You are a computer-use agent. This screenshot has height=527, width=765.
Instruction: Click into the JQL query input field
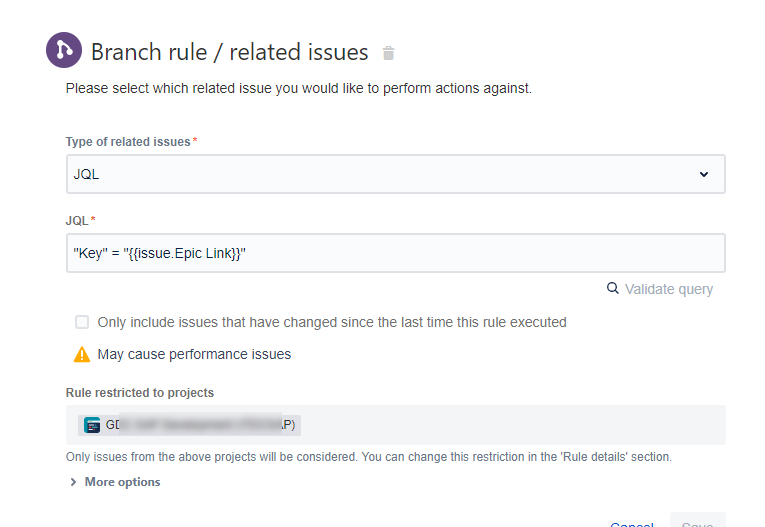pos(396,253)
